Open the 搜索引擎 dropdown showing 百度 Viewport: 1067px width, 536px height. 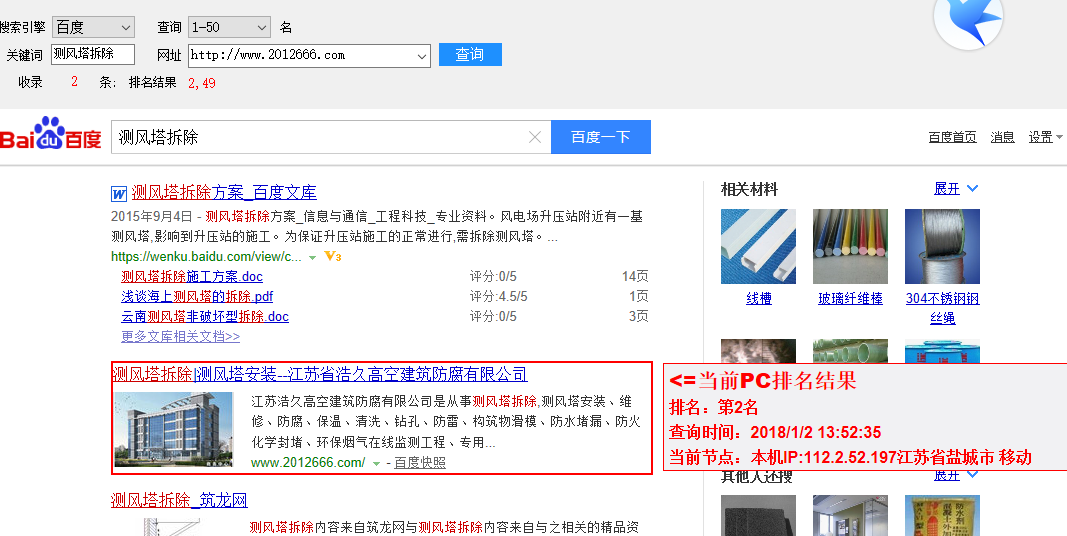click(x=93, y=27)
